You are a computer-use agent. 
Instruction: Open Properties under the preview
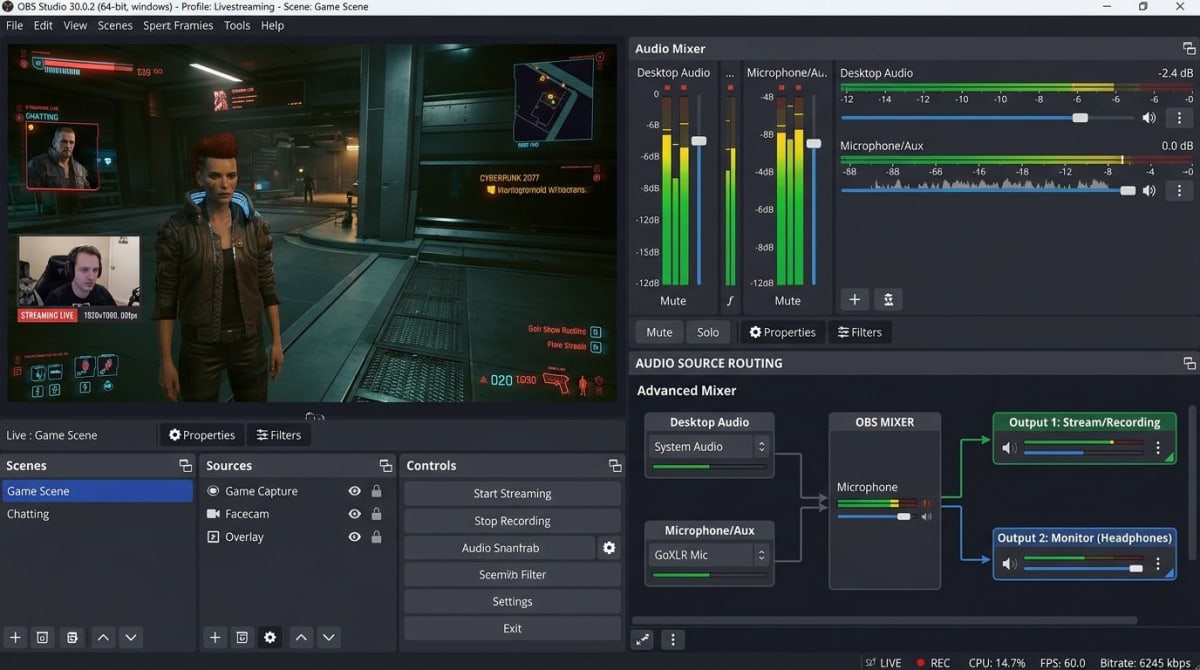point(201,435)
